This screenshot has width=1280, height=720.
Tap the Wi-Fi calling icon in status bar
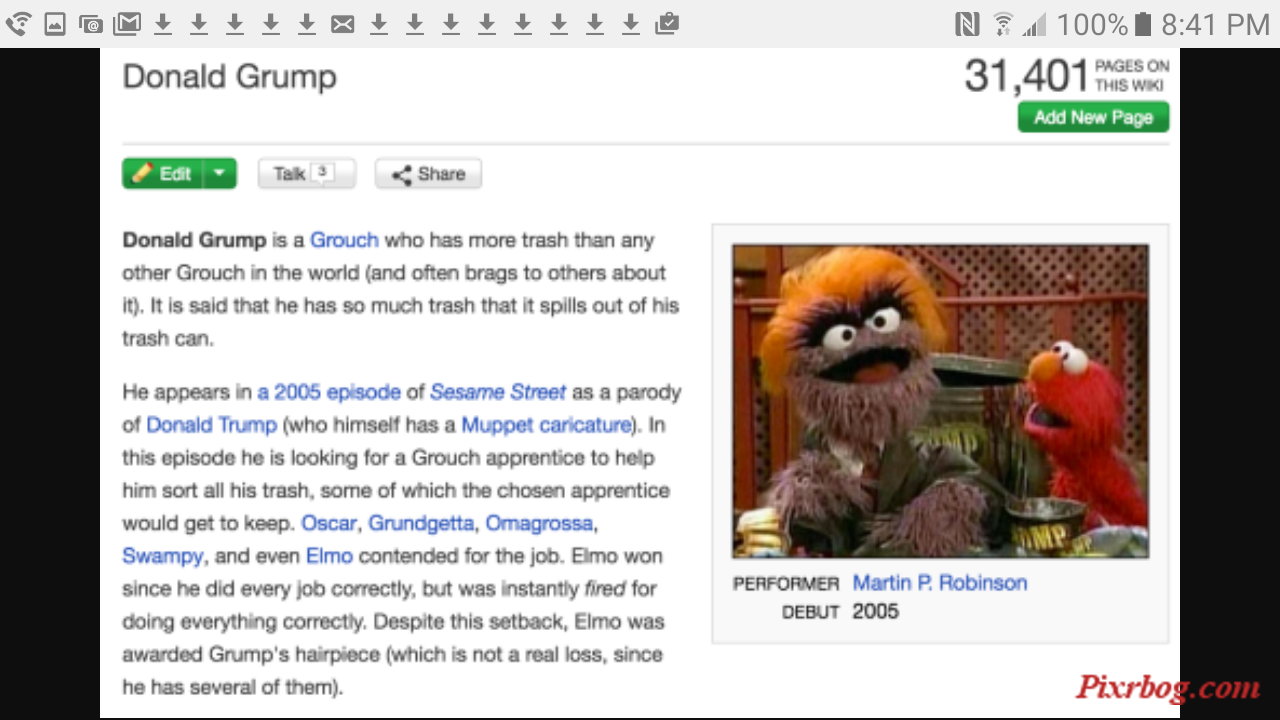[18, 23]
